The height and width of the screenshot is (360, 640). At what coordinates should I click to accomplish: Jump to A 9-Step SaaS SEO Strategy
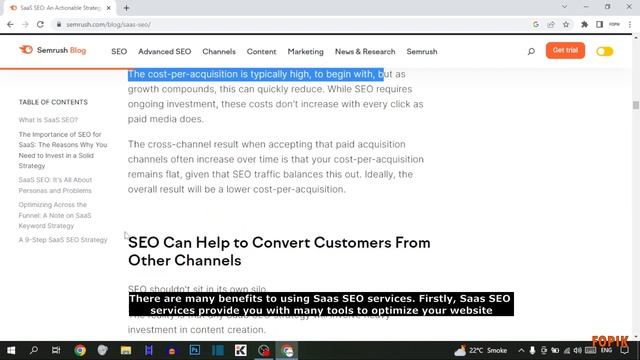(63, 240)
